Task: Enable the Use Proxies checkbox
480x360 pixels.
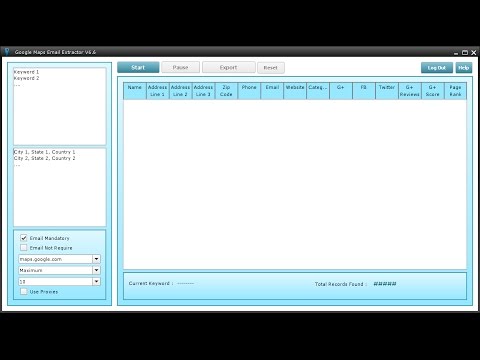Action: pyautogui.click(x=24, y=291)
